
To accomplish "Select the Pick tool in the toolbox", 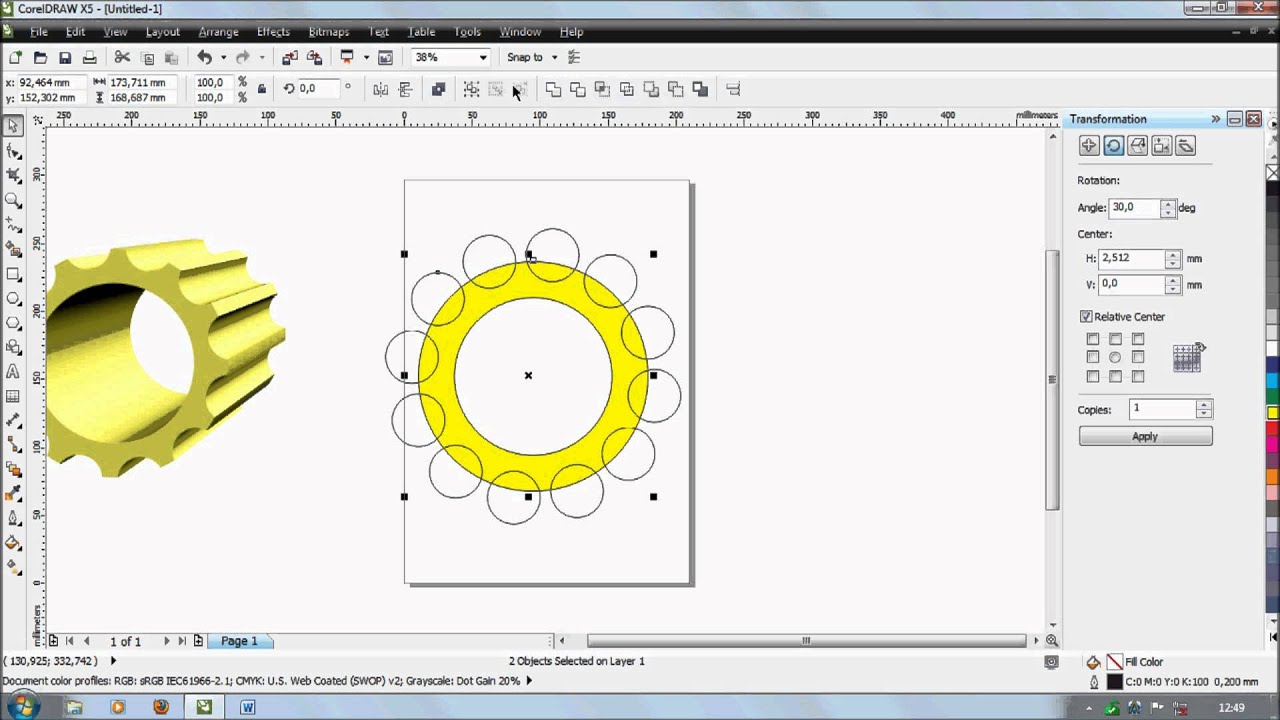I will 13,126.
